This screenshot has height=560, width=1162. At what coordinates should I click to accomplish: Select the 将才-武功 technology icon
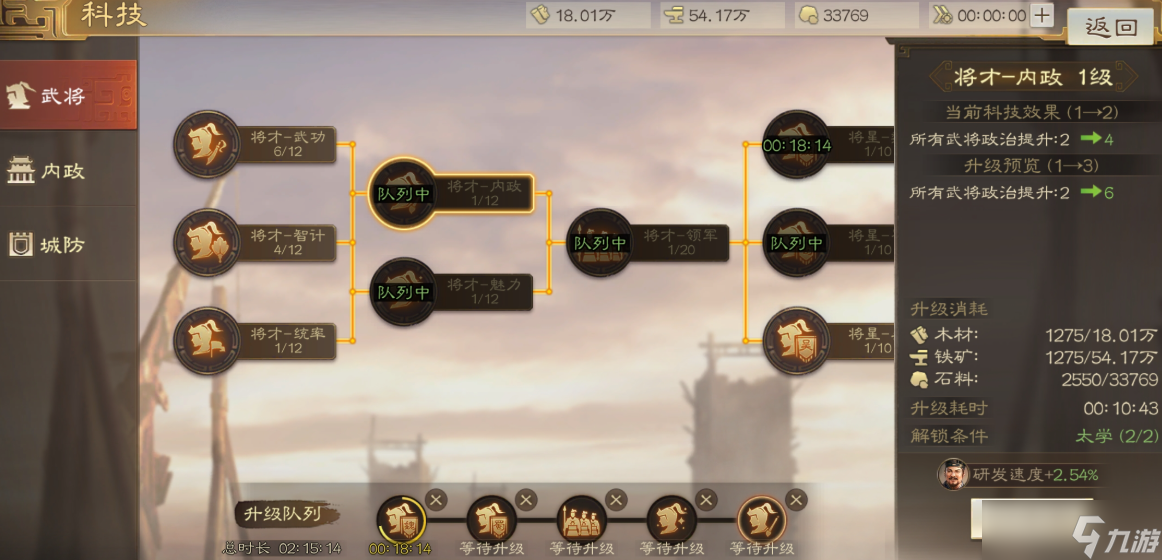(208, 144)
